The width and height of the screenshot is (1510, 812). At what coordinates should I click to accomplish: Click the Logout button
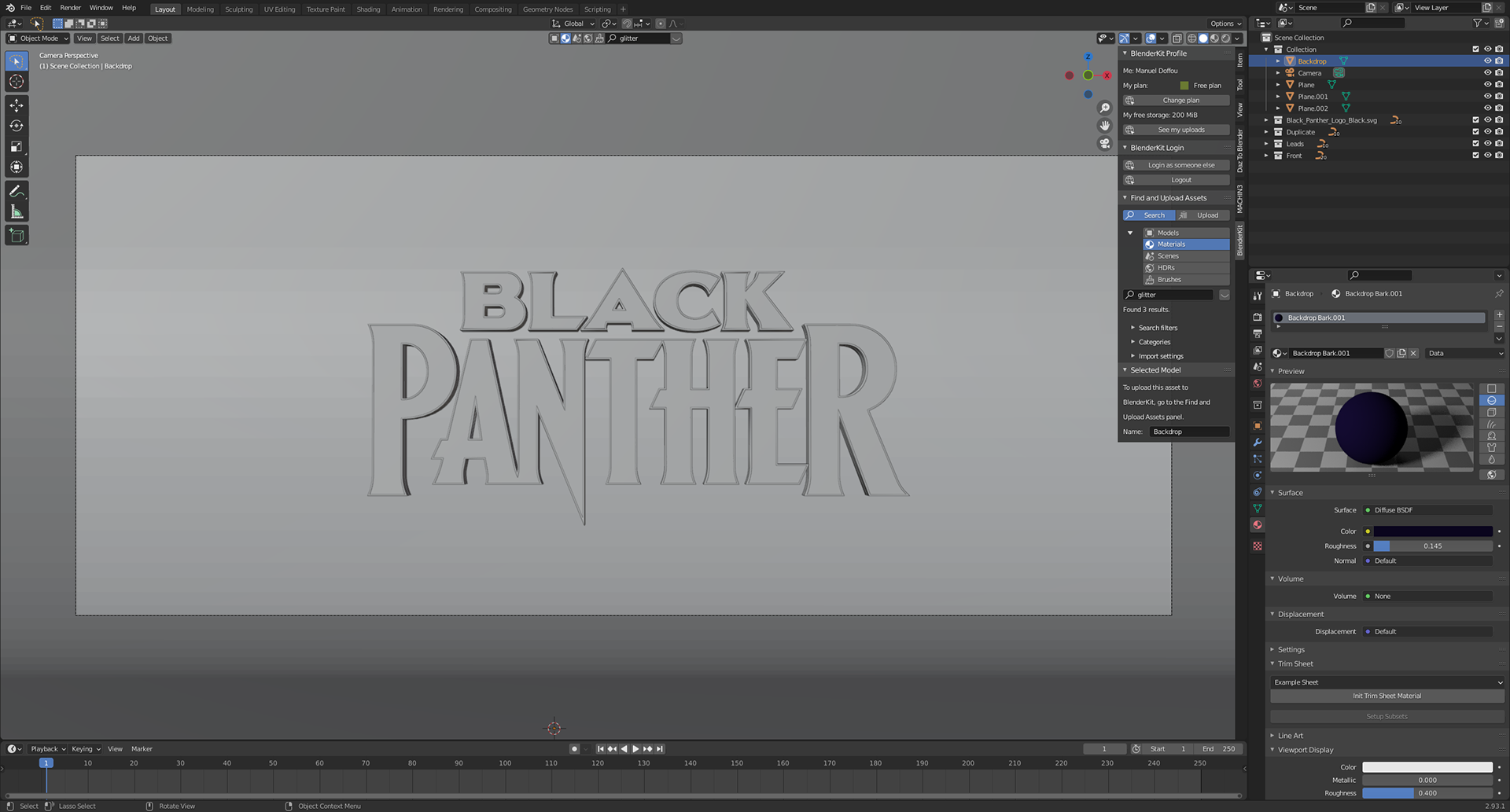tap(1177, 180)
